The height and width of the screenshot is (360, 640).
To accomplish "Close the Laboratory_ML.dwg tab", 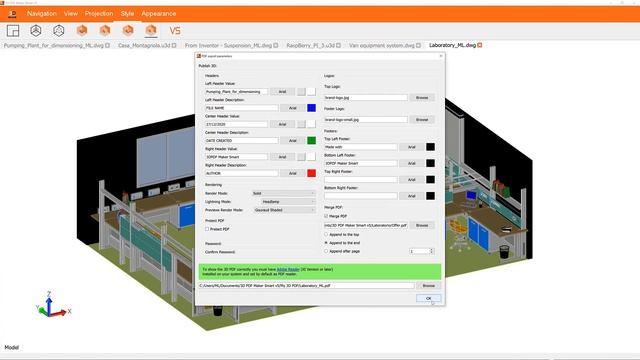I will click(480, 45).
